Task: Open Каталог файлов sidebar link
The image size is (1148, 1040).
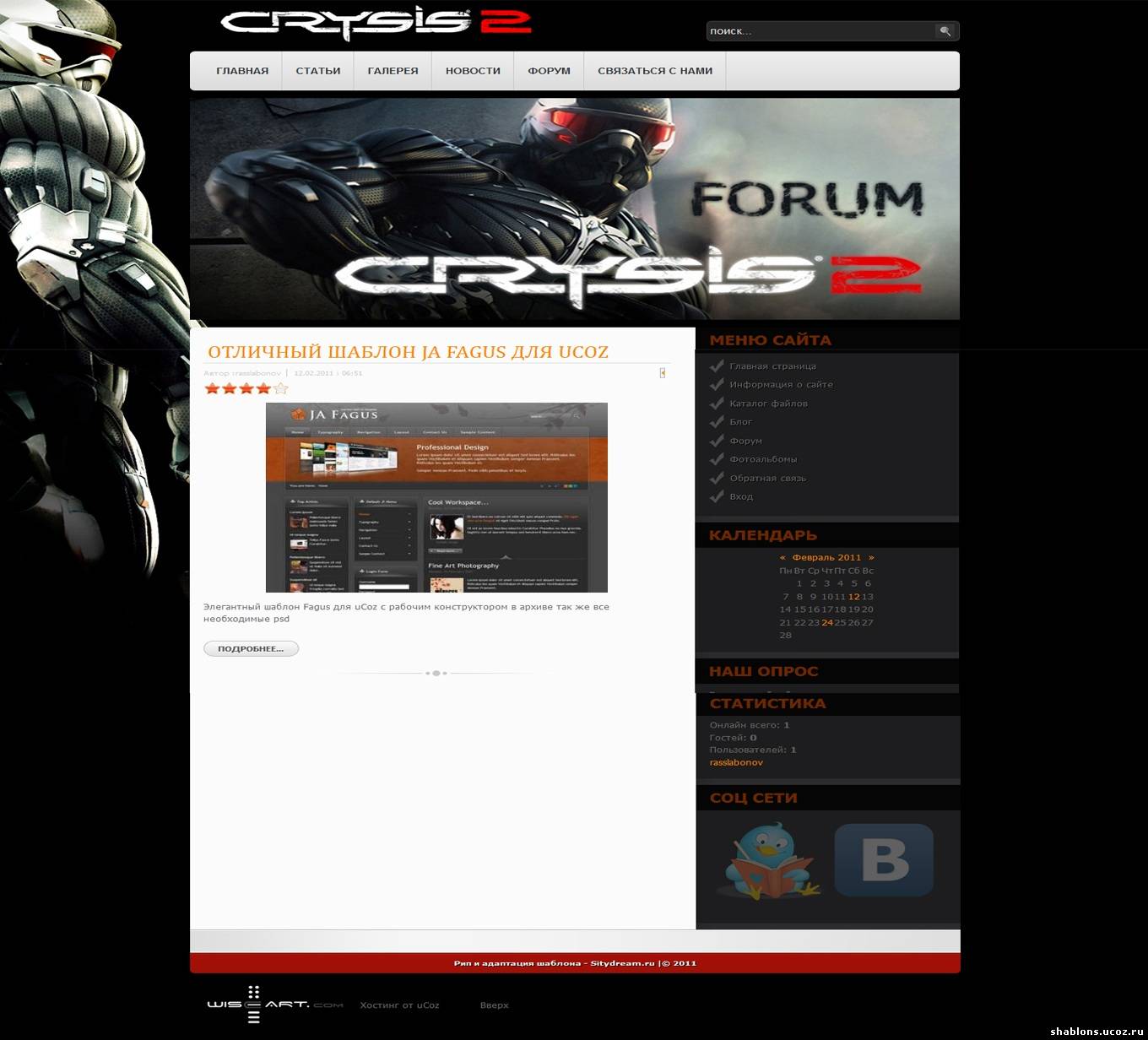Action: pyautogui.click(x=768, y=404)
